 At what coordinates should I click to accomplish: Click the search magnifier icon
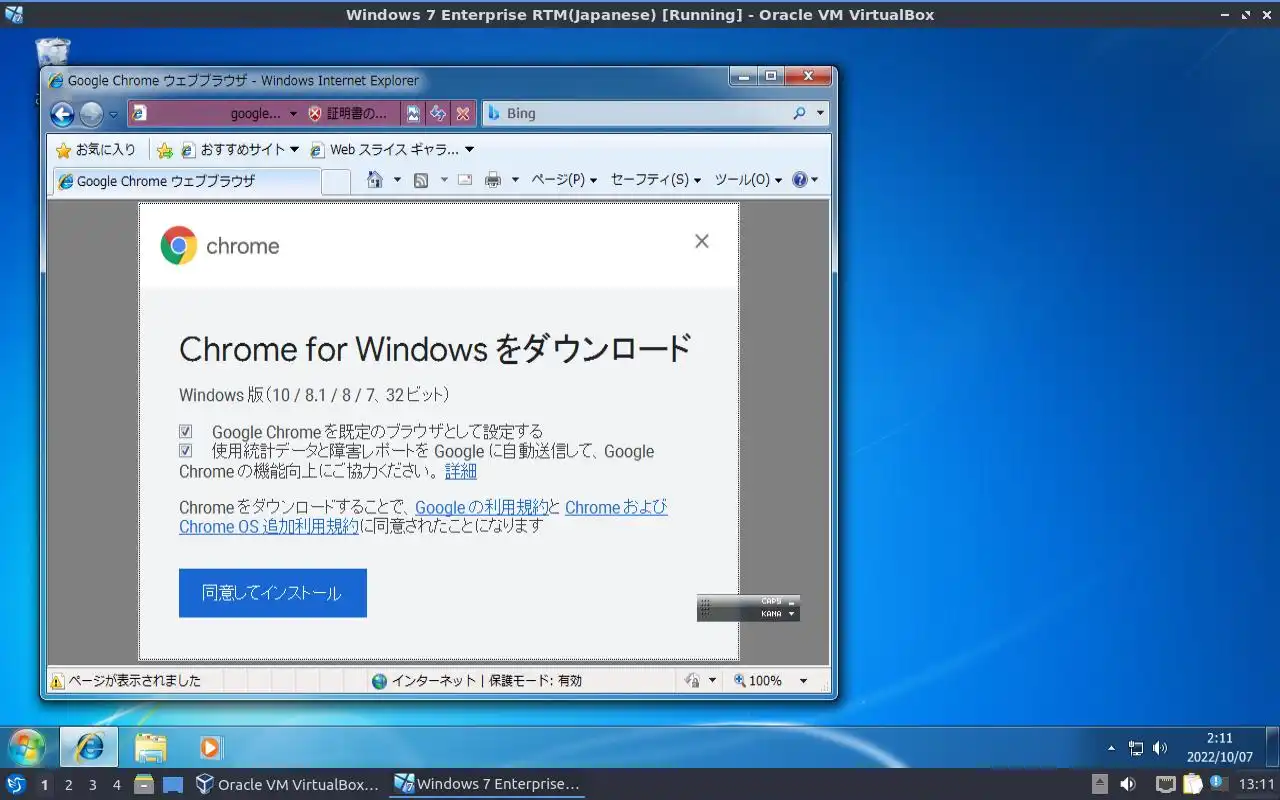(799, 114)
